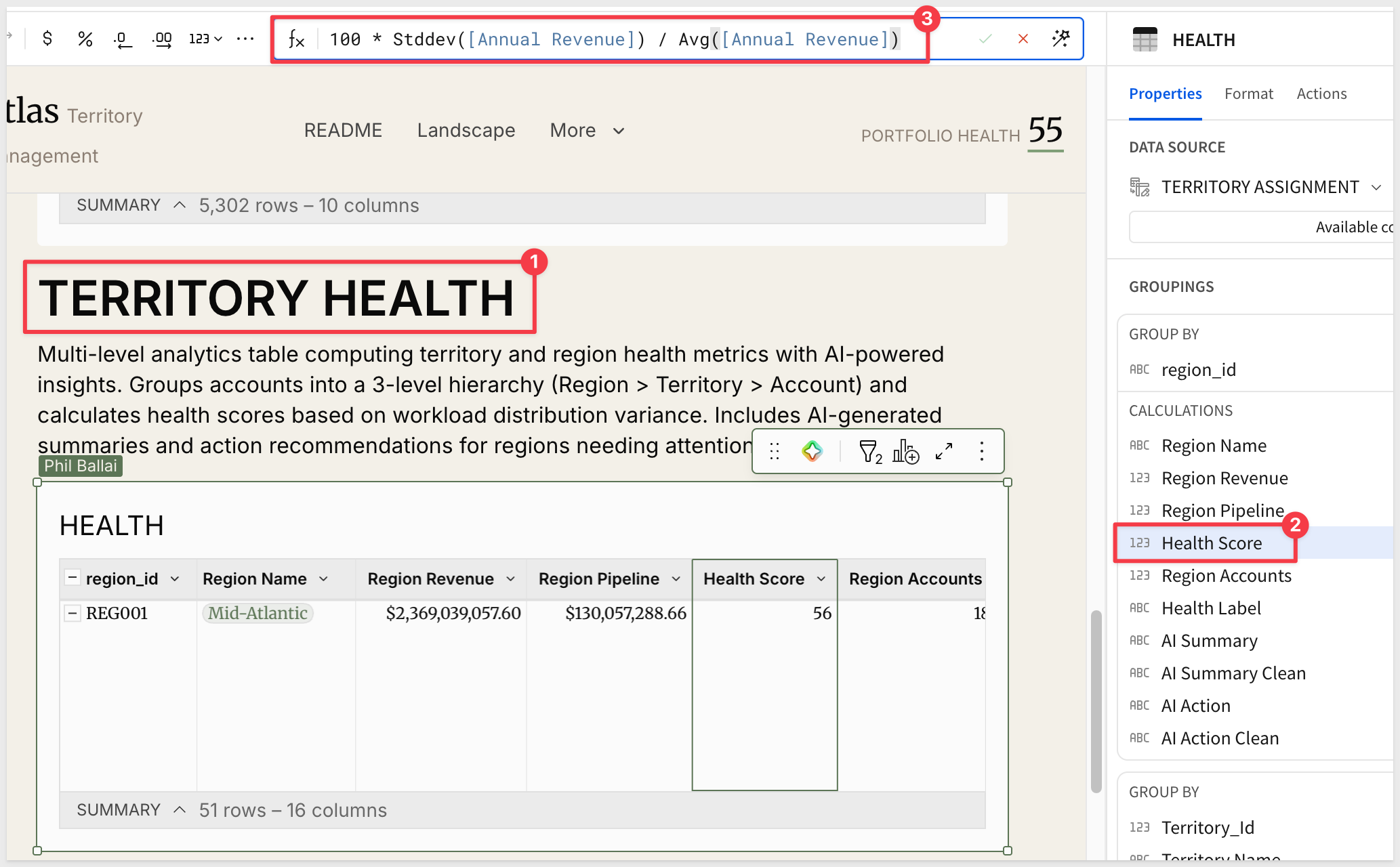Click the Available columns field
The width and height of the screenshot is (1400, 867).
1261,227
